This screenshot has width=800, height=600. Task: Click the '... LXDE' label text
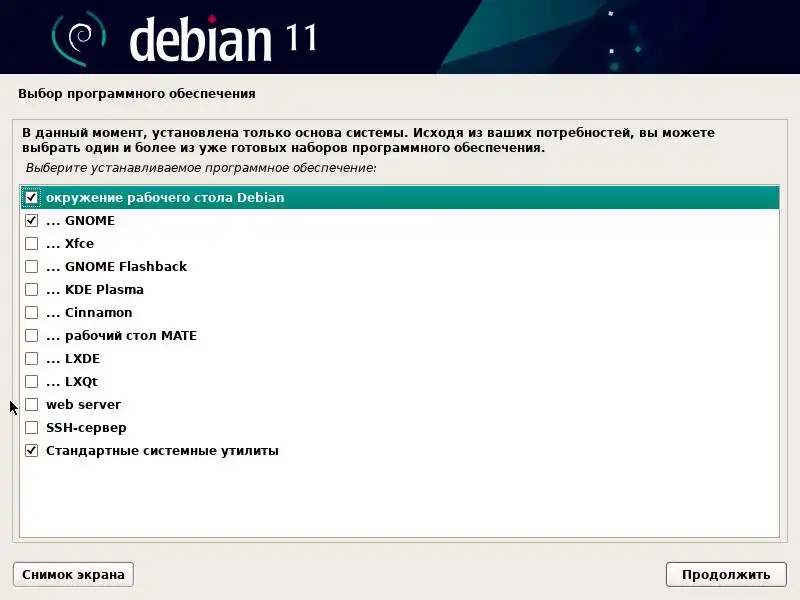(x=73, y=359)
